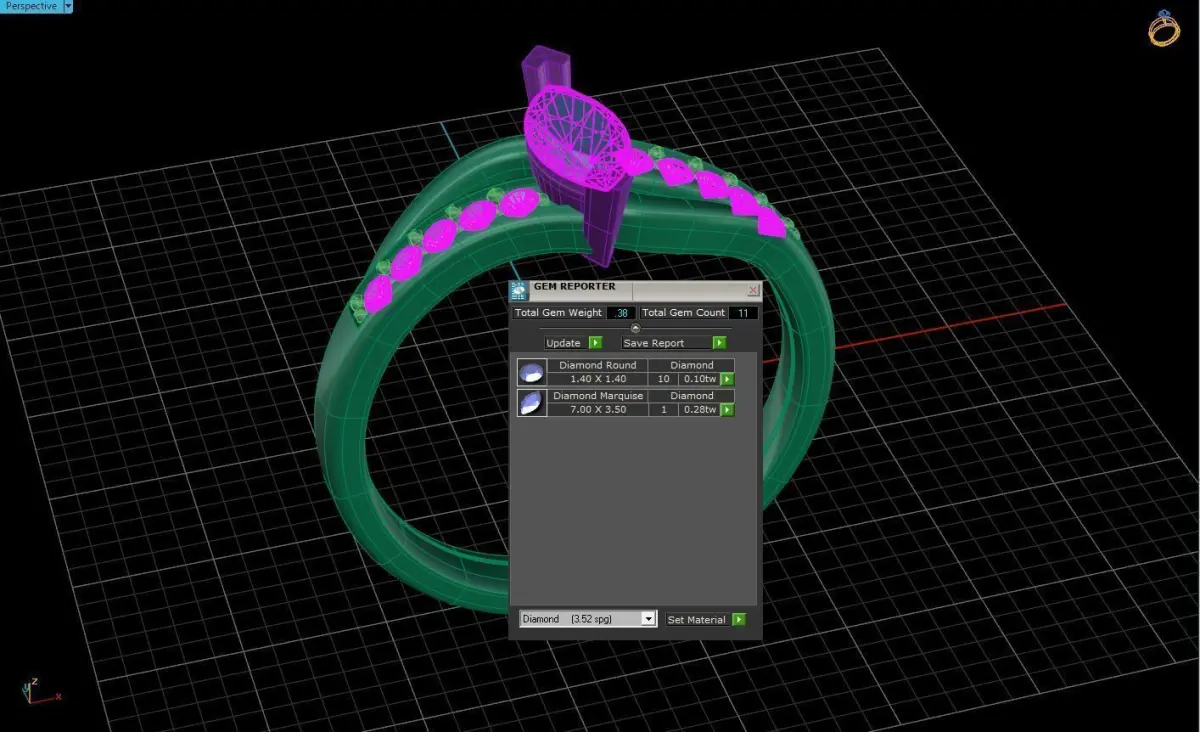Click the quantity '10' cell

tap(664, 379)
